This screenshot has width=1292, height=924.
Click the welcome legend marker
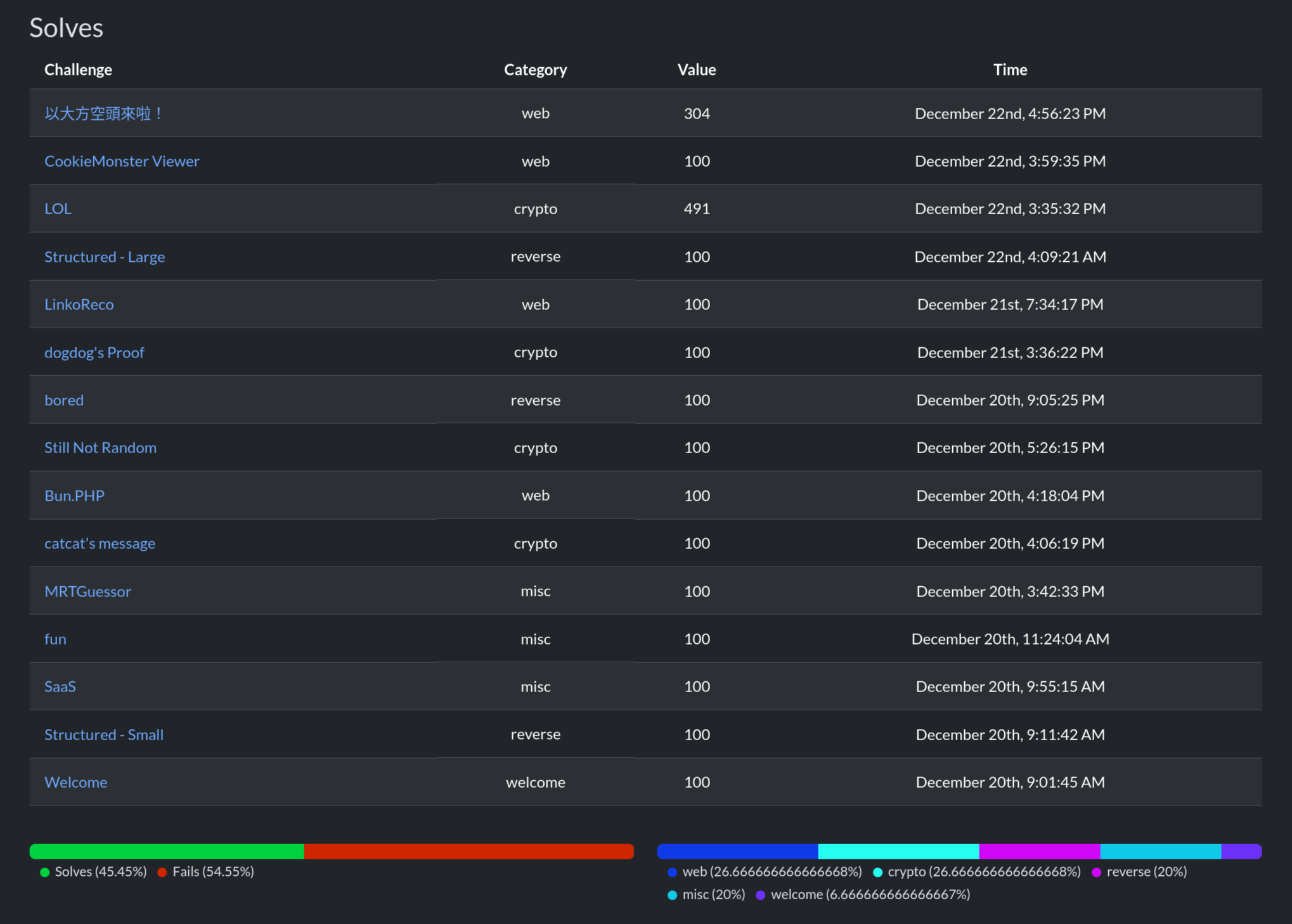click(x=761, y=895)
